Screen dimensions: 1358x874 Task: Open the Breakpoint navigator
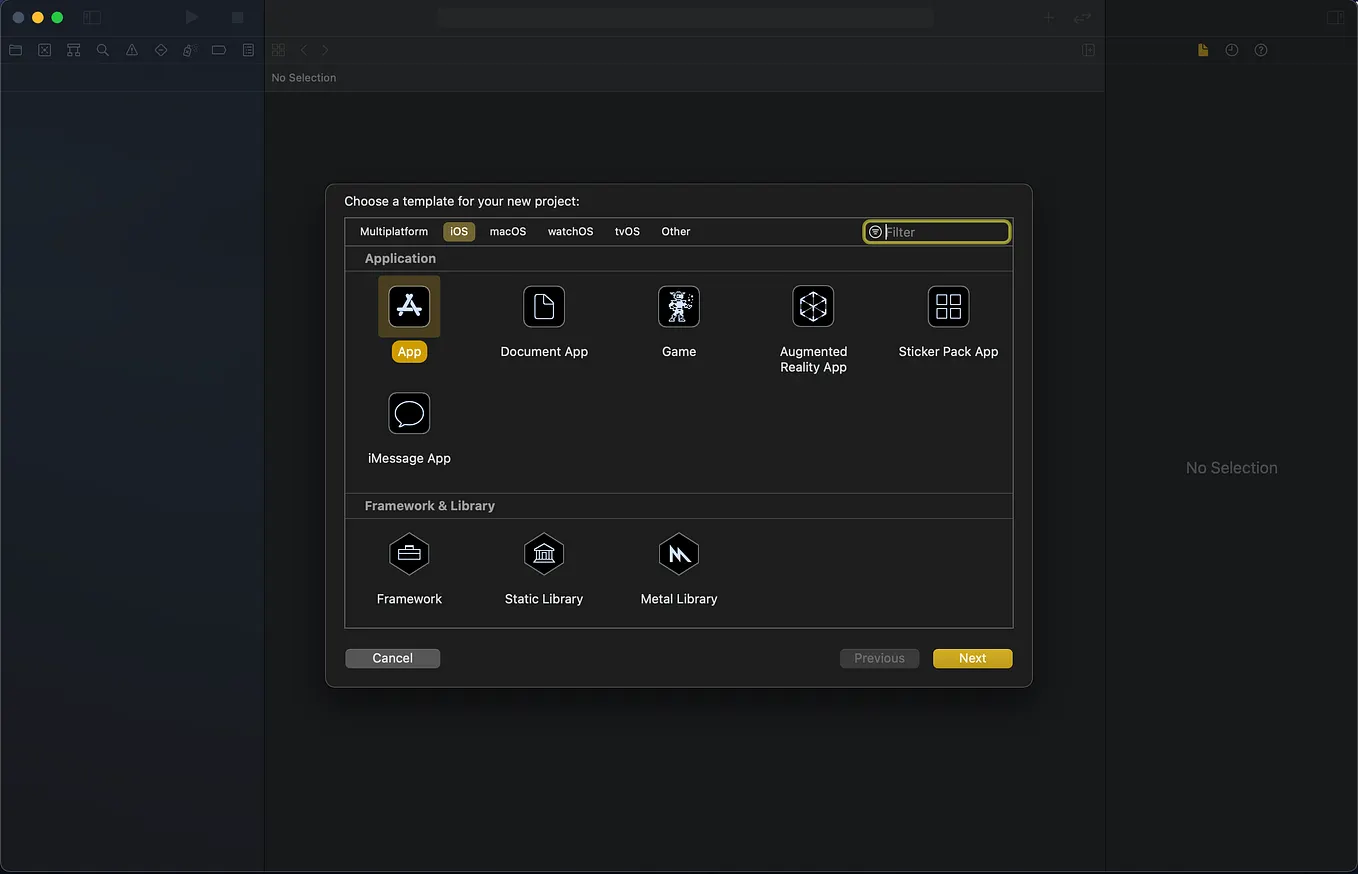coord(218,50)
